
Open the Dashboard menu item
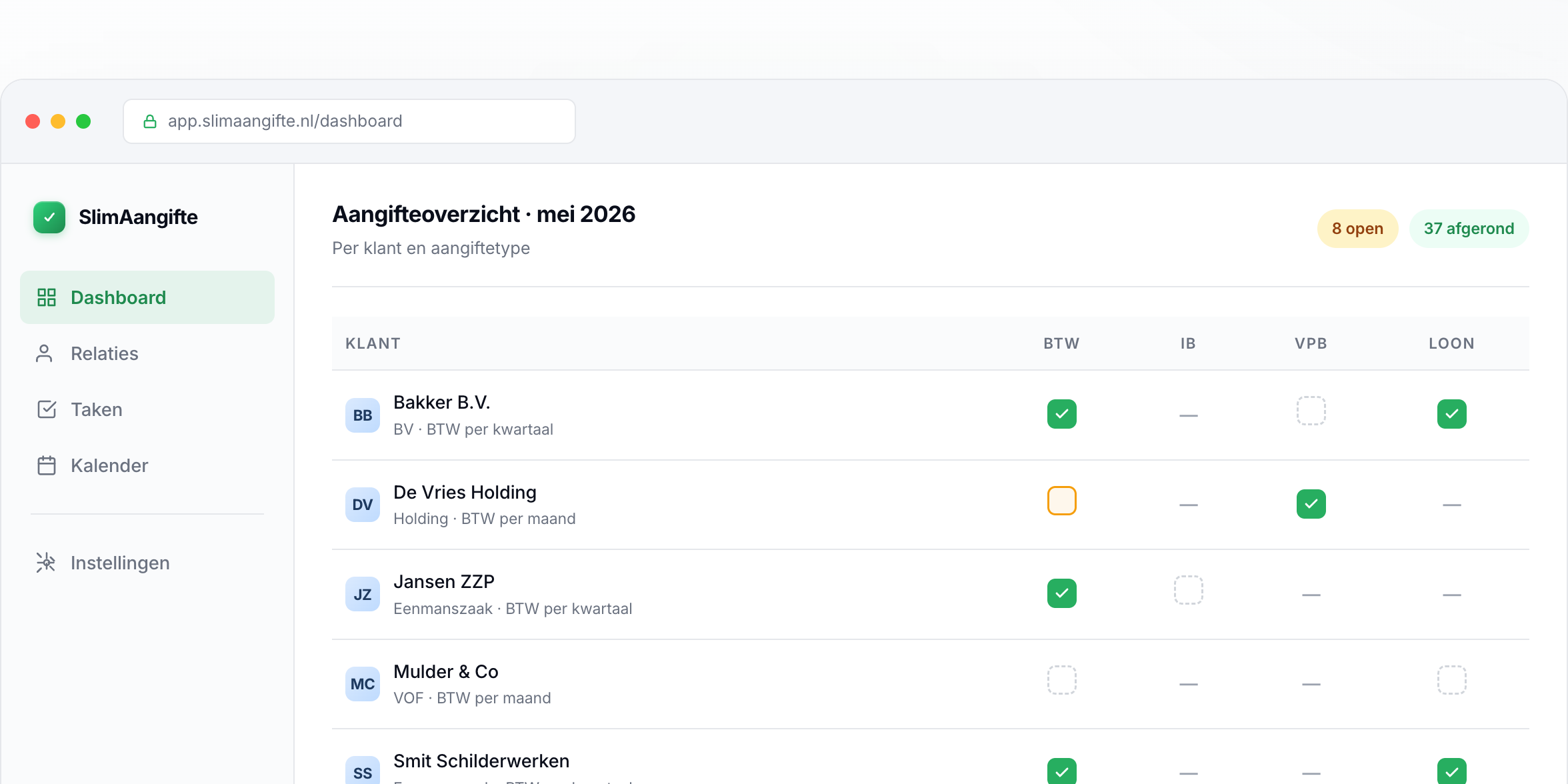pyautogui.click(x=147, y=297)
